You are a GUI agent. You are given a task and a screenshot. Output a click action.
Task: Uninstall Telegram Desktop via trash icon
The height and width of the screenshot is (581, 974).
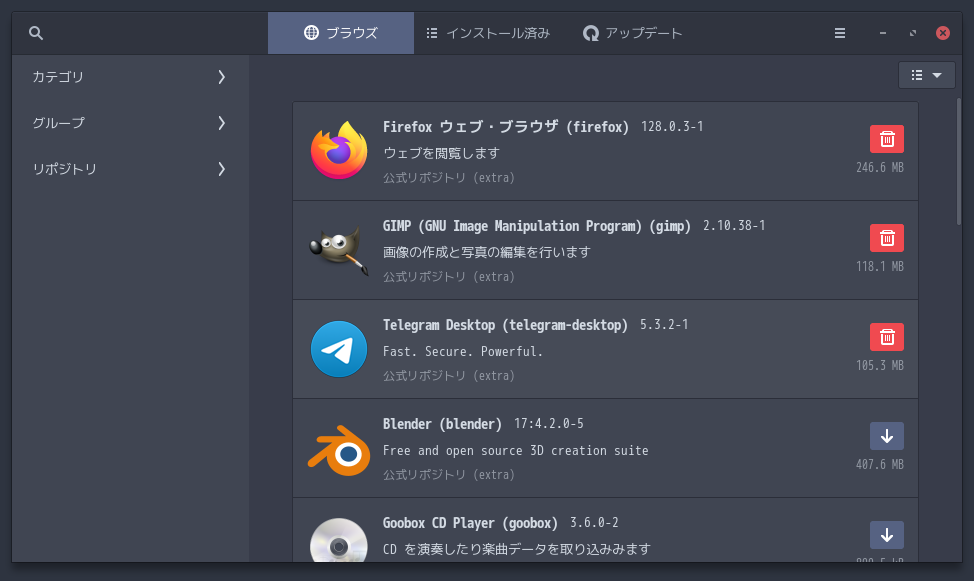point(886,337)
